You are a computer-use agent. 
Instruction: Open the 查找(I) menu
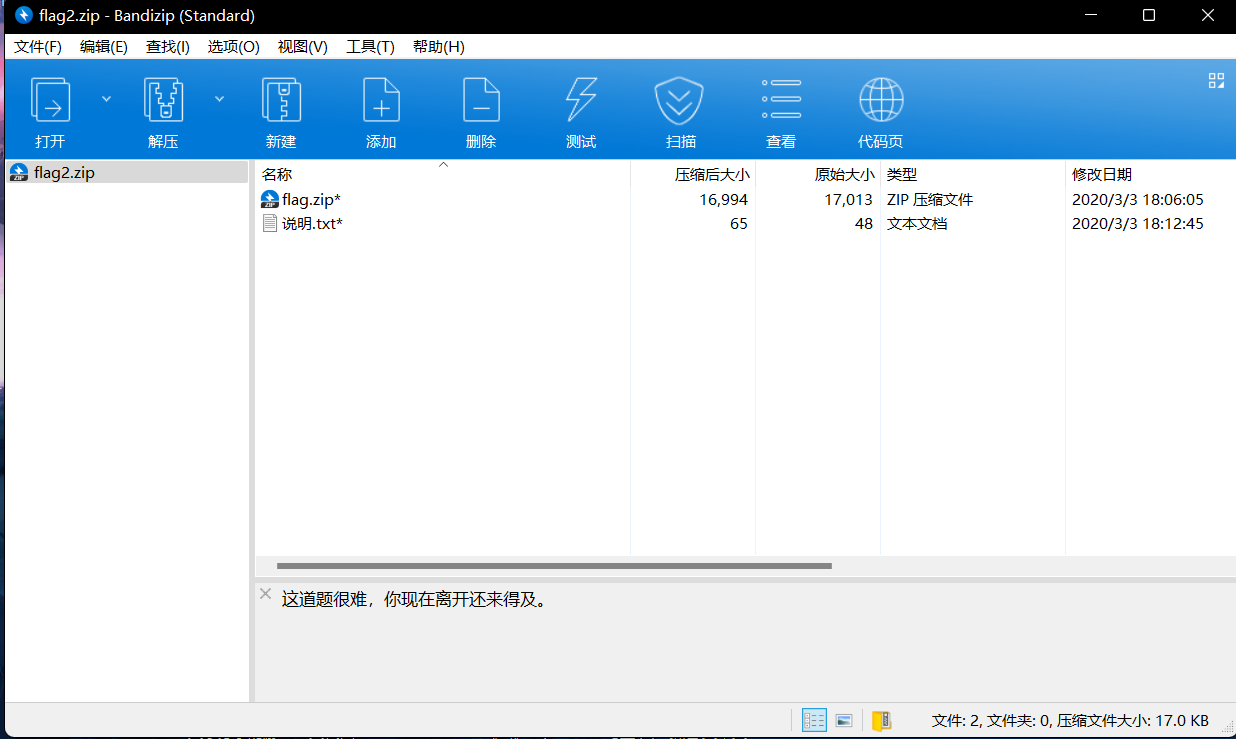pyautogui.click(x=168, y=47)
